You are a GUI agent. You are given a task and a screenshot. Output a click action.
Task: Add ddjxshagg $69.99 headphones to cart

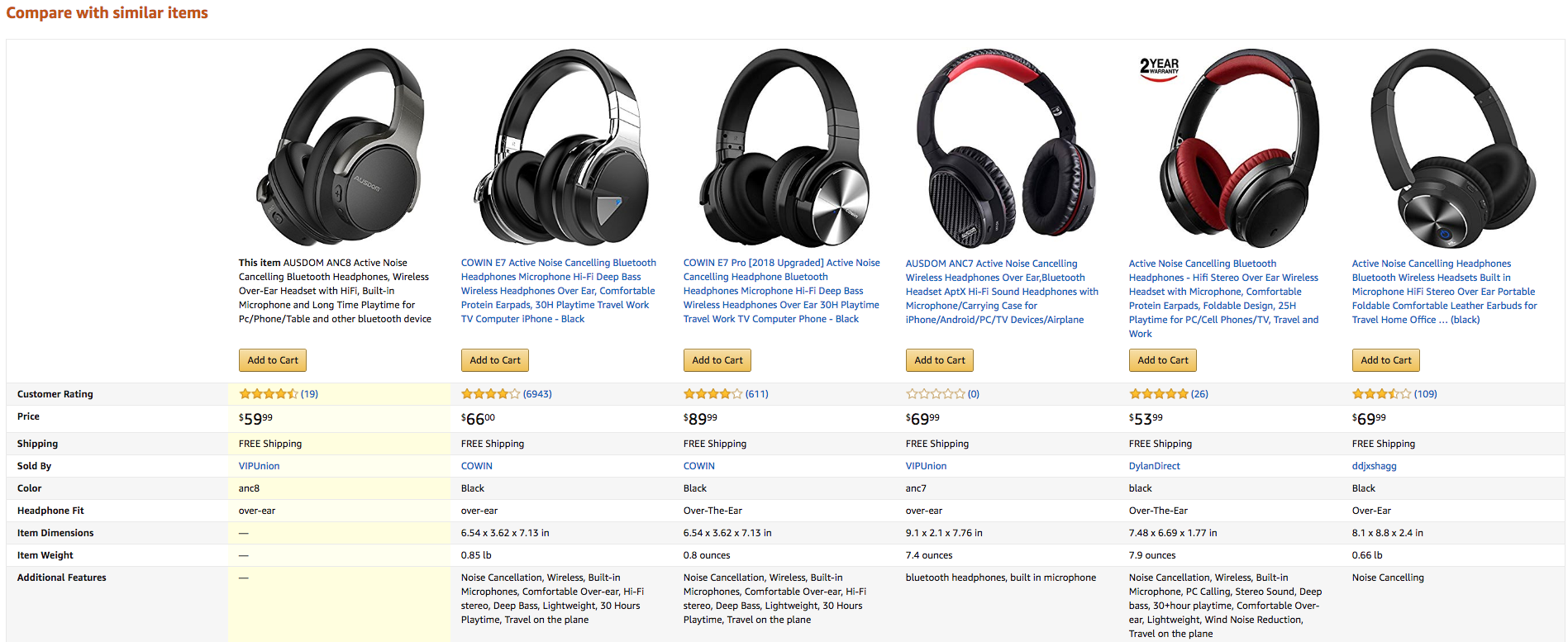(x=1386, y=360)
